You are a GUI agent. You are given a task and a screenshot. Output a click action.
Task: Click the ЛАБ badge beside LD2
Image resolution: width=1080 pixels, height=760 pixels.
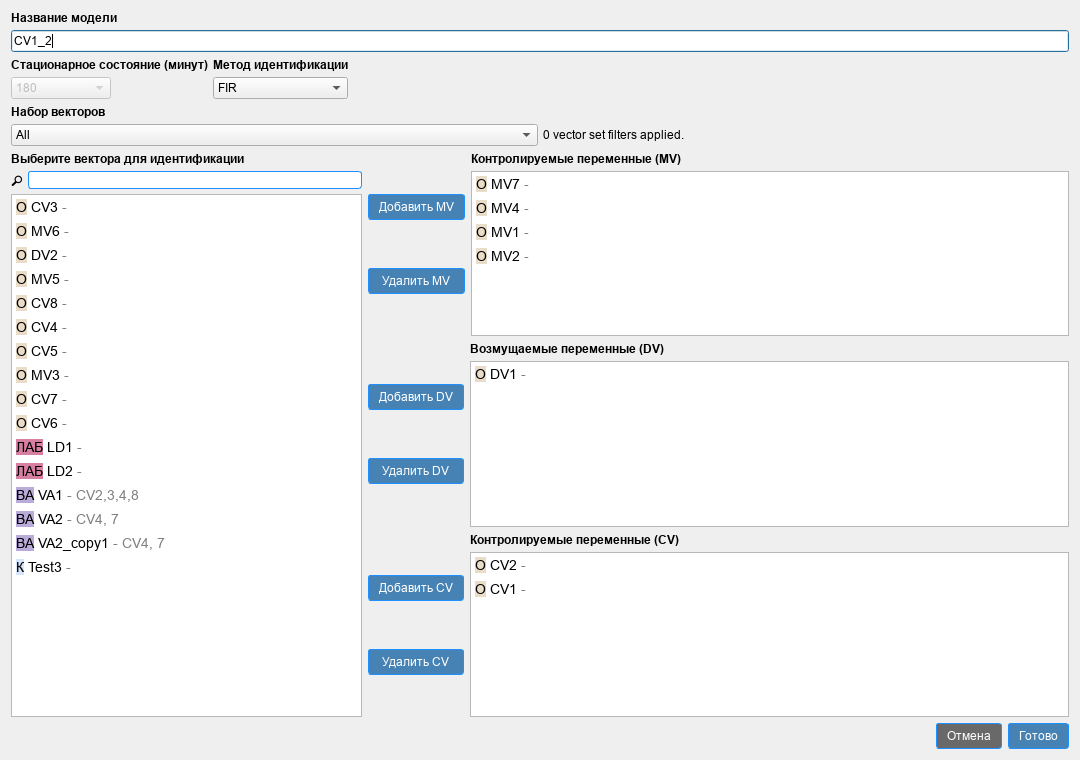29,471
